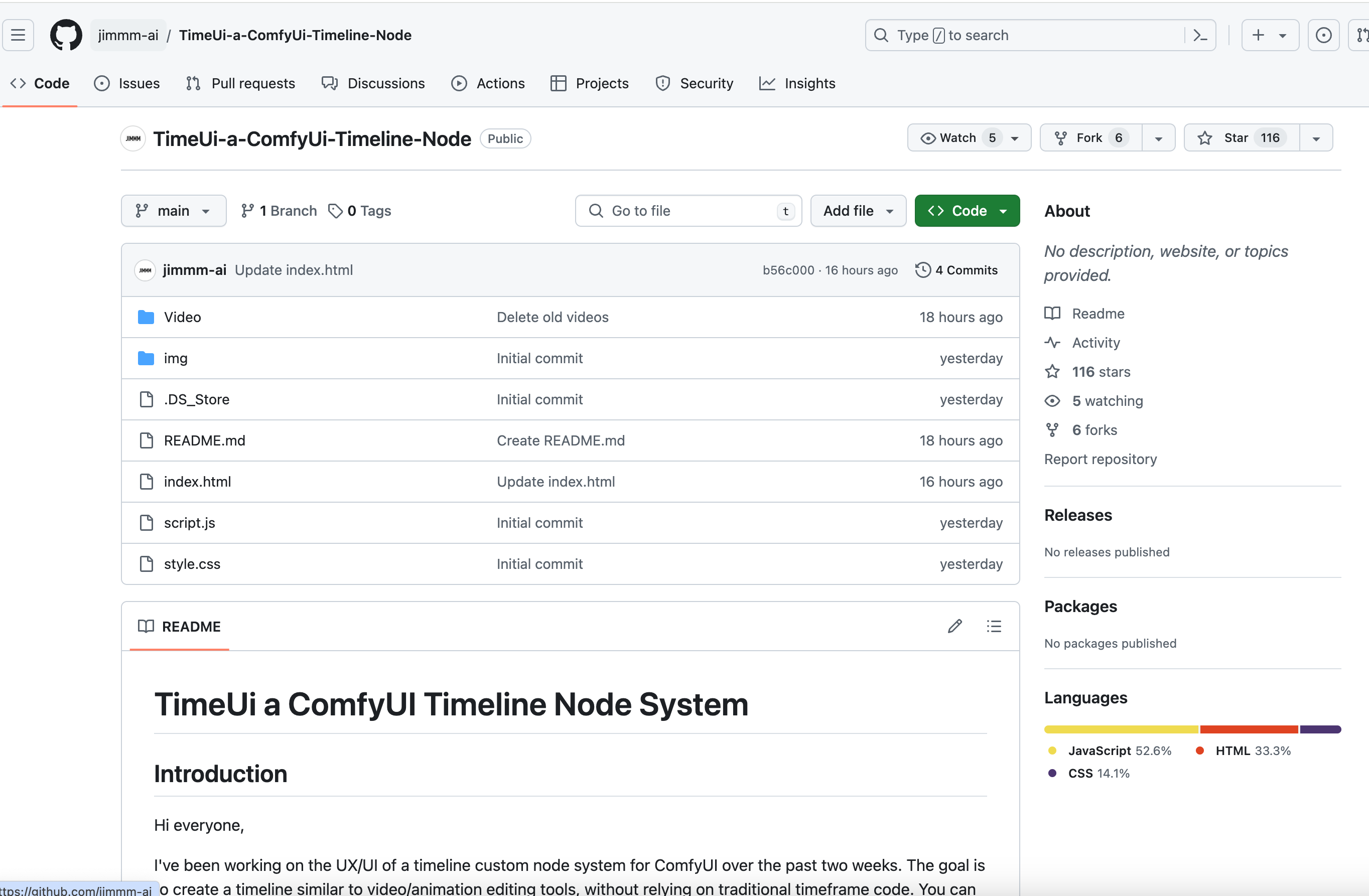The width and height of the screenshot is (1369, 896).
Task: Go to GitHub home via Octocat logo
Action: coord(66,35)
